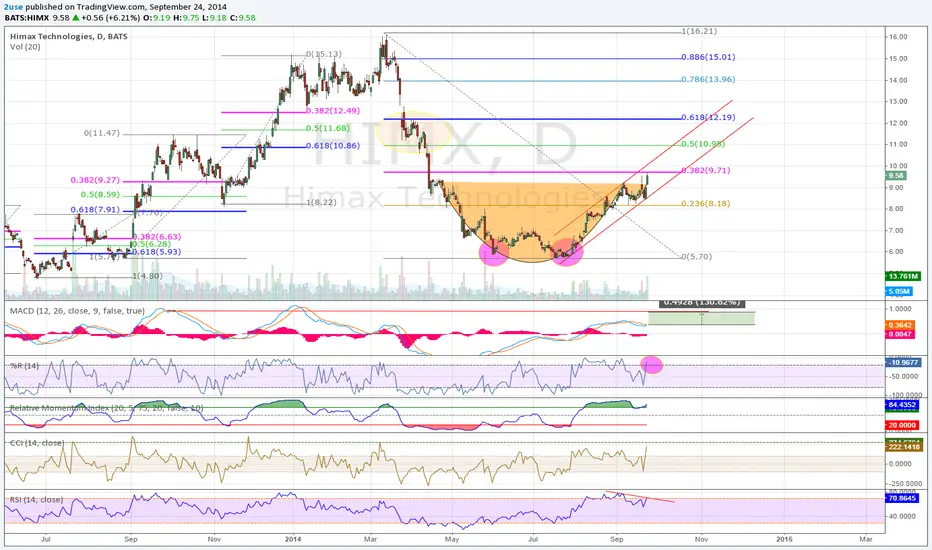This screenshot has width=932, height=550.
Task: Click the May time axis label
Action: point(452,539)
